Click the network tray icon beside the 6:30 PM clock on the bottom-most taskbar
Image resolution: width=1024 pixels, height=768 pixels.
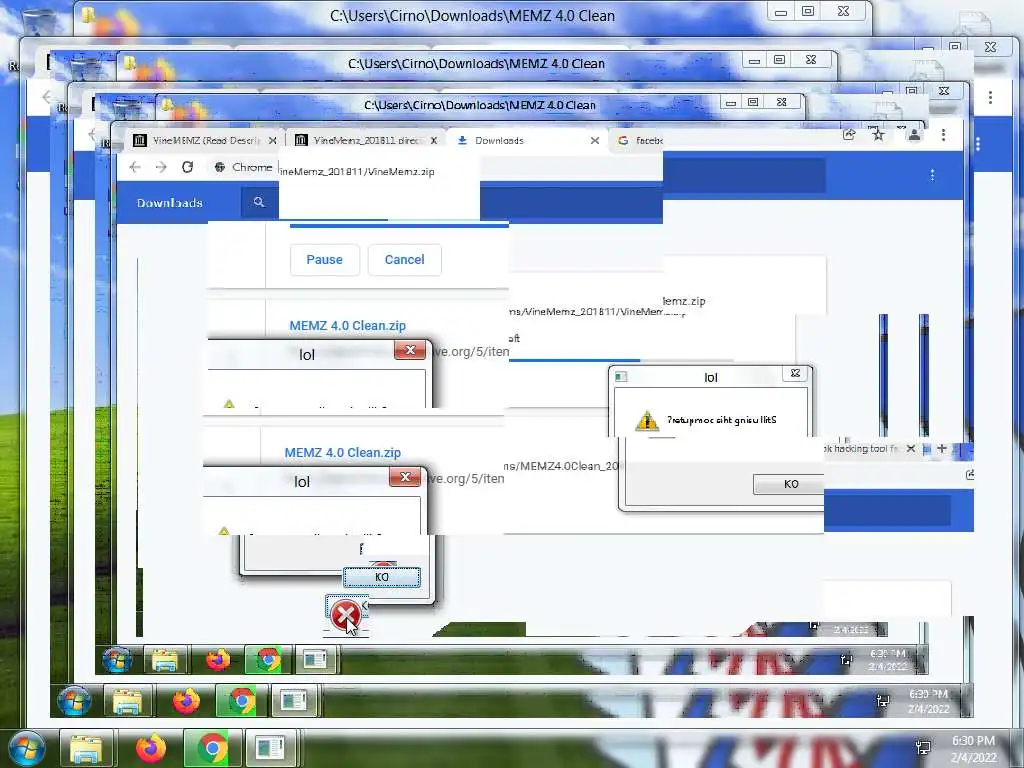tap(923, 748)
